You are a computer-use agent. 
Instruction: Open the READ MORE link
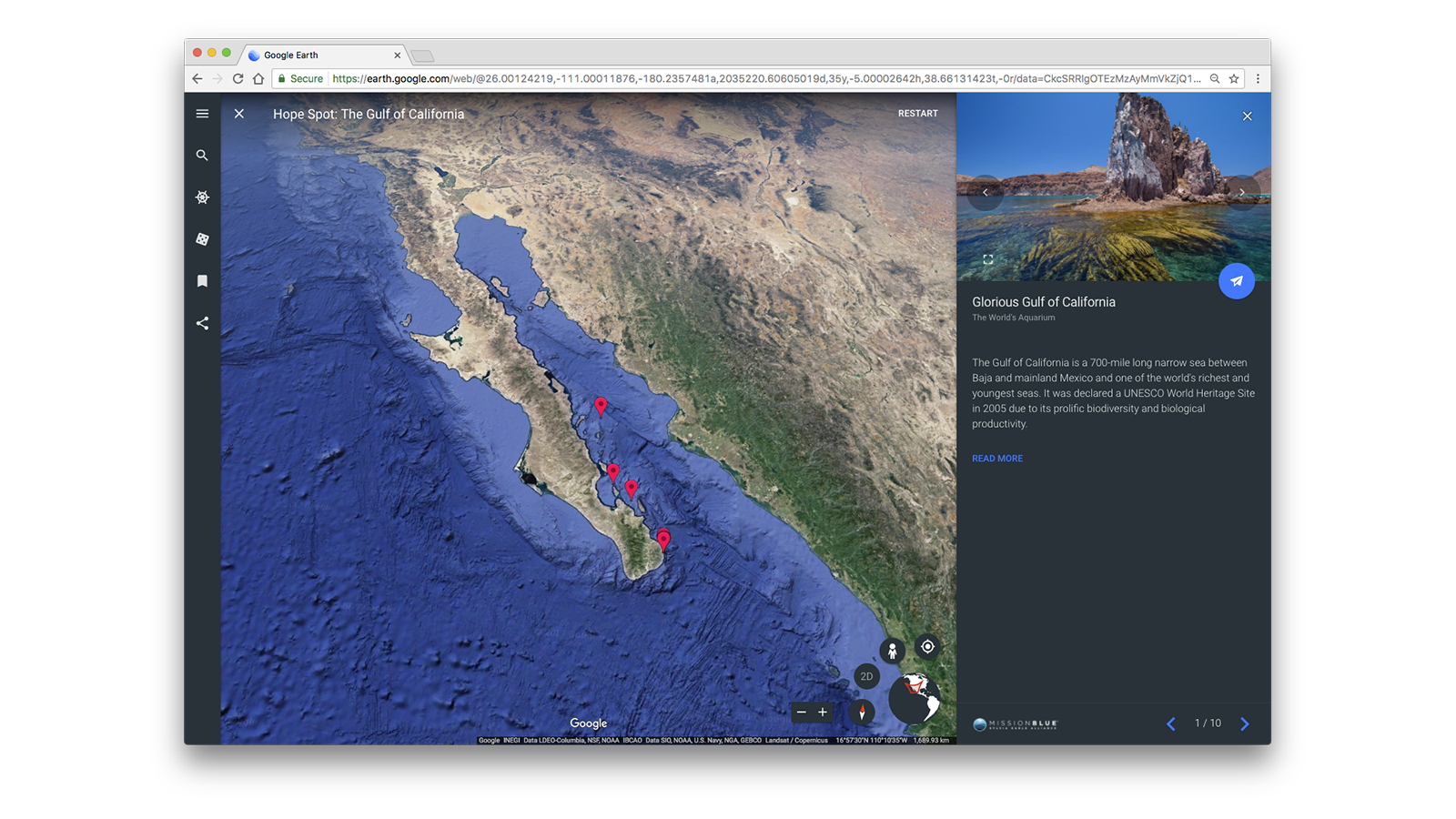click(x=997, y=459)
